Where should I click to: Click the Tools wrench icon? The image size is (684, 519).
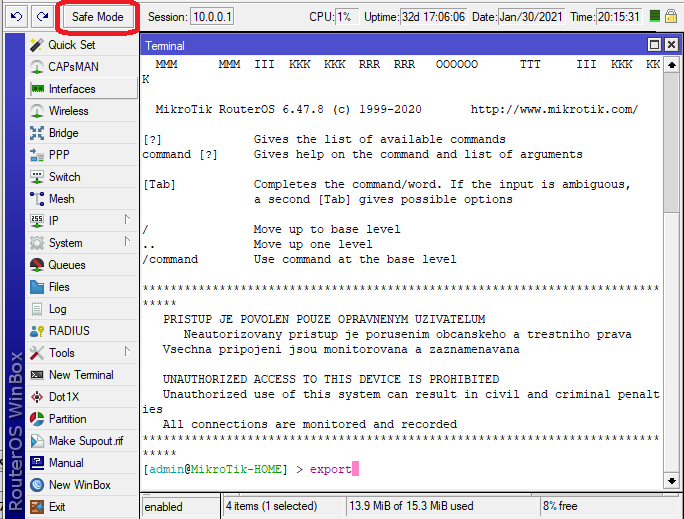[x=37, y=352]
